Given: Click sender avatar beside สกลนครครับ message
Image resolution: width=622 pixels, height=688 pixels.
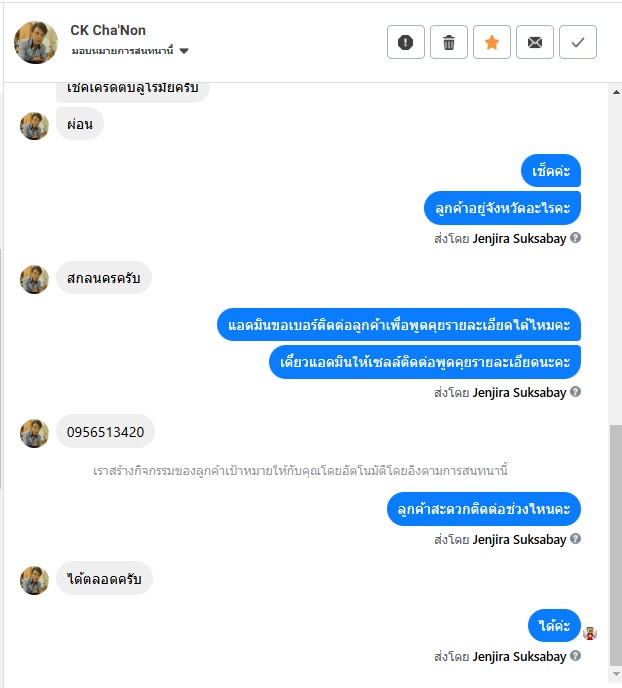Looking at the screenshot, I should pos(34,279).
